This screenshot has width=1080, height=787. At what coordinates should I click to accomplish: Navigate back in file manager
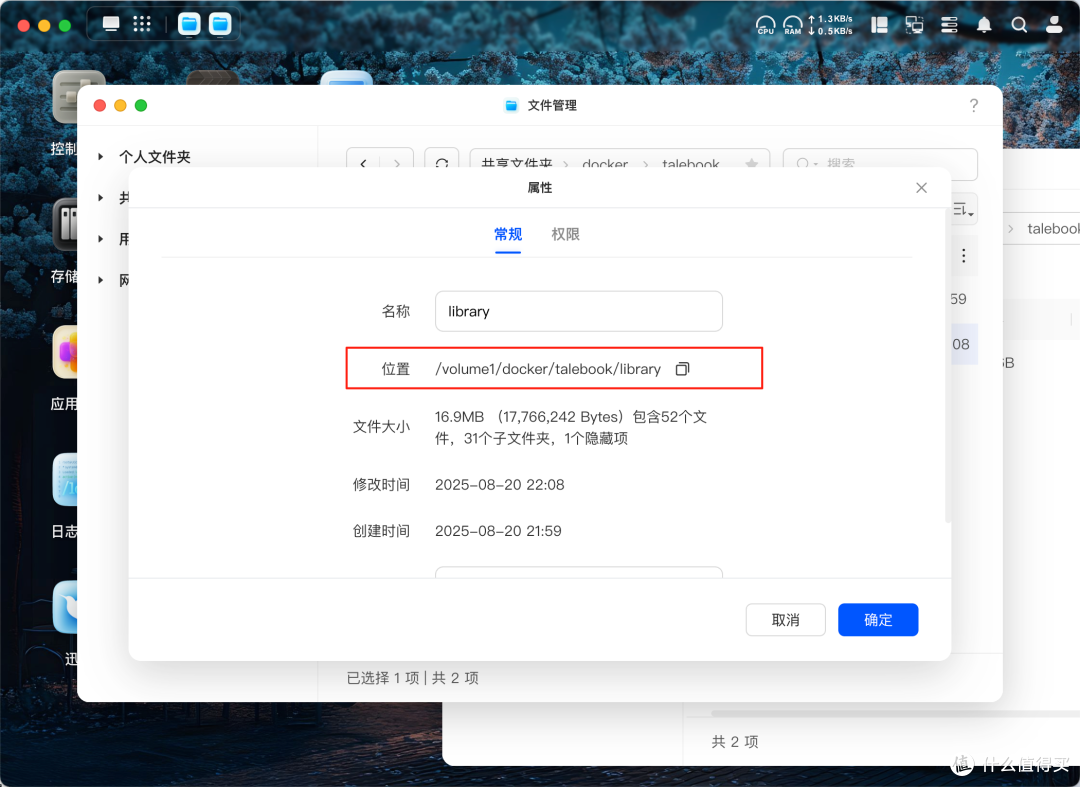pos(363,163)
